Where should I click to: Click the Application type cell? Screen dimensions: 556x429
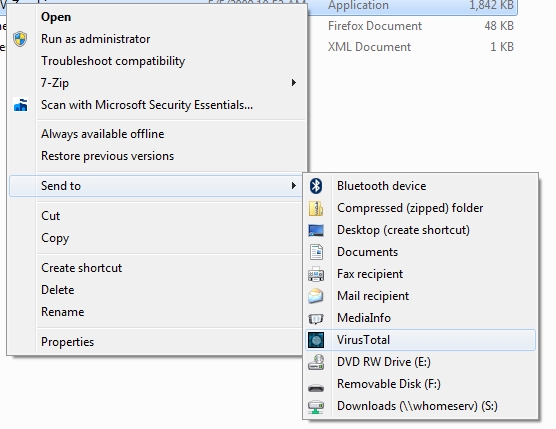tap(358, 5)
